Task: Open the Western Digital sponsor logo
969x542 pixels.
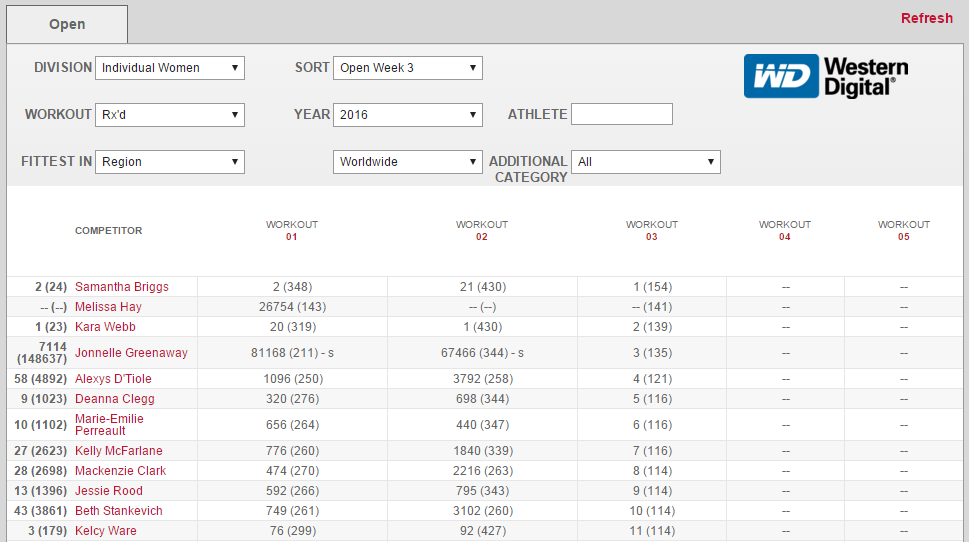Action: 826,77
